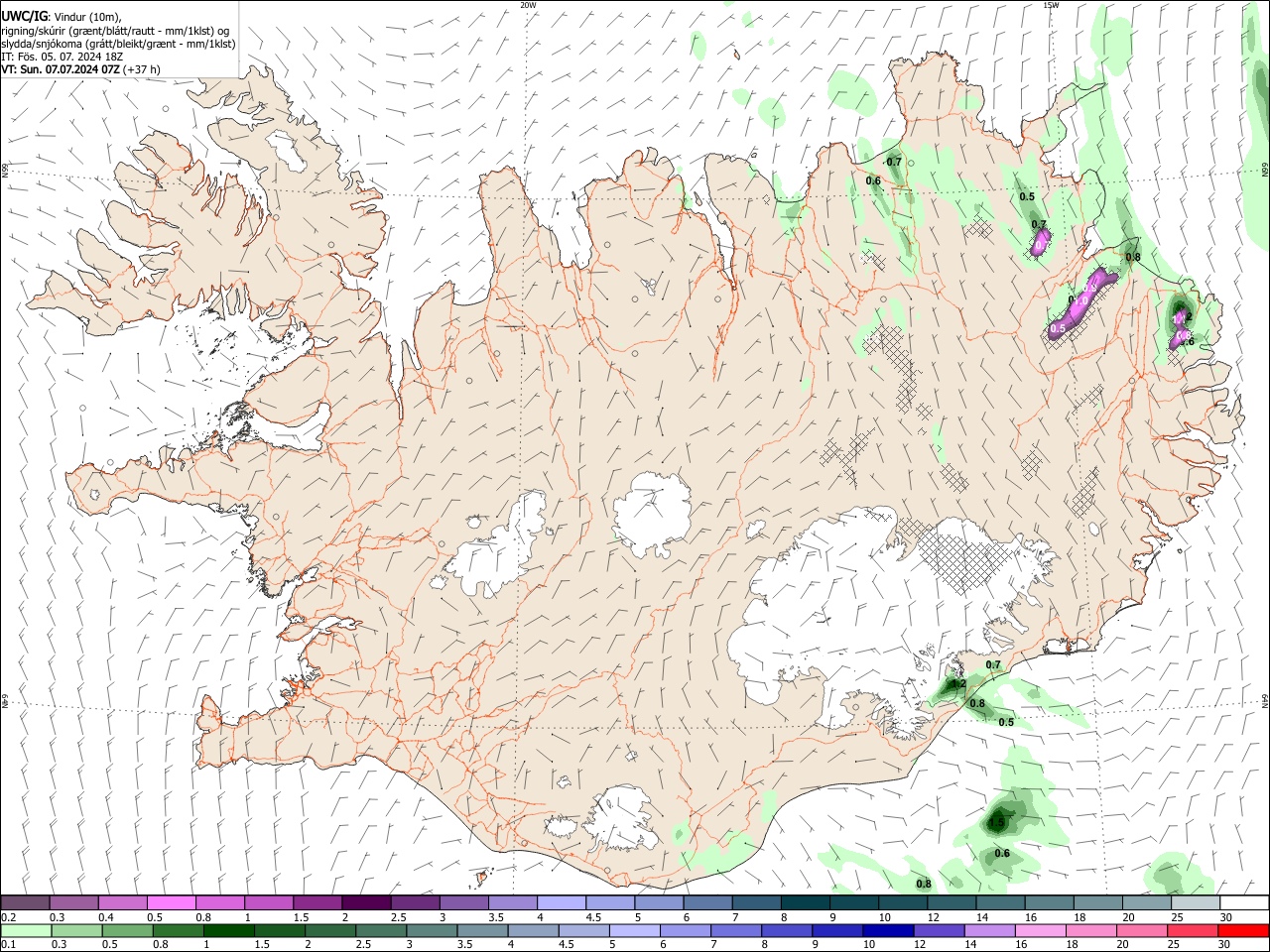
Task: Click the '1.5' label in the upper legend row
Action: pyautogui.click(x=300, y=917)
